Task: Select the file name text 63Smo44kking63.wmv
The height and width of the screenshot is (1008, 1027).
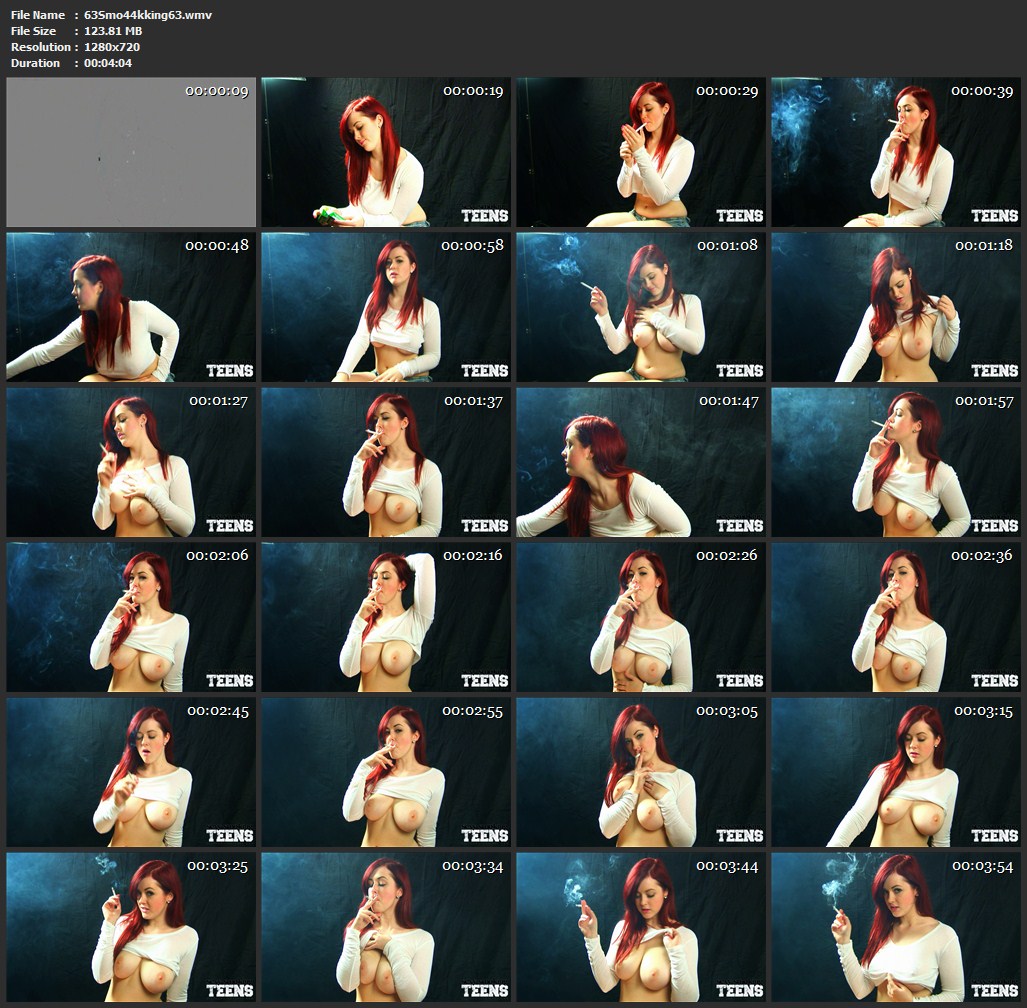Action: click(148, 14)
